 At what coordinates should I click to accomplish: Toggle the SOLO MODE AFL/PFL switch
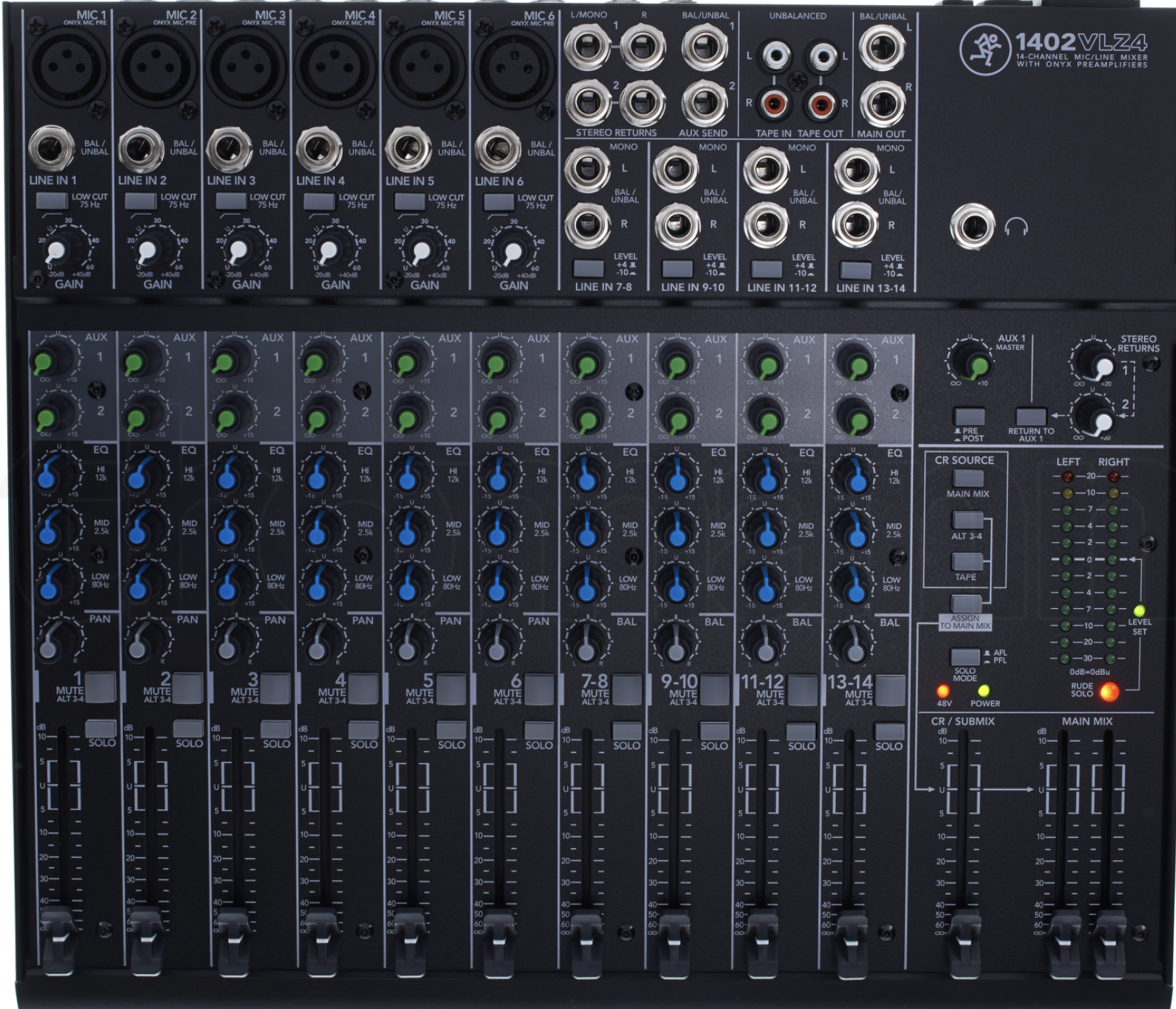click(x=966, y=656)
